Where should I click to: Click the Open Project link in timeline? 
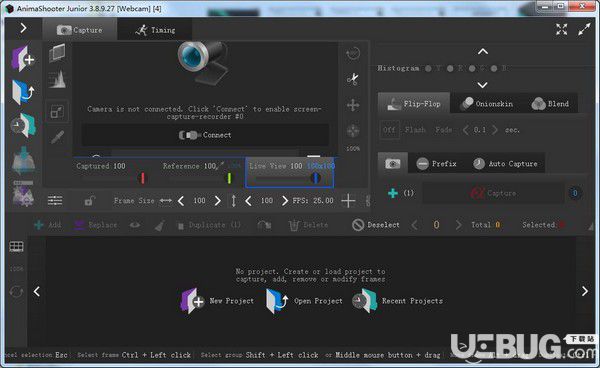click(304, 301)
